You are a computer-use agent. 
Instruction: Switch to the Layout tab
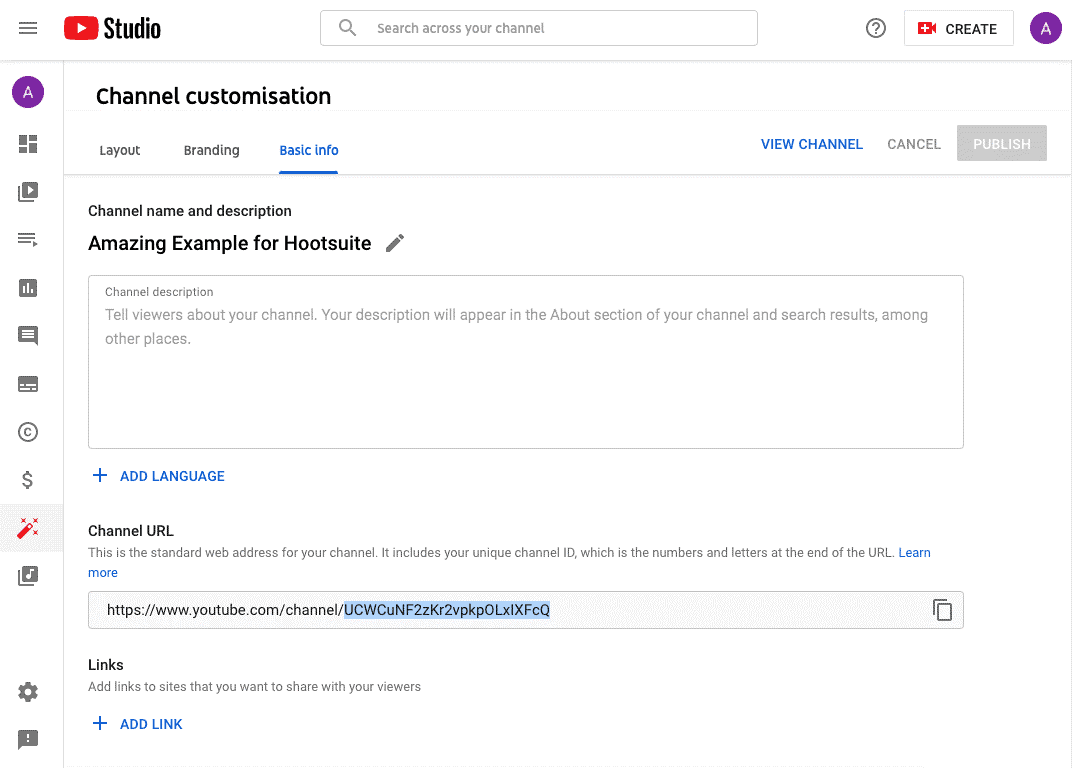120,150
